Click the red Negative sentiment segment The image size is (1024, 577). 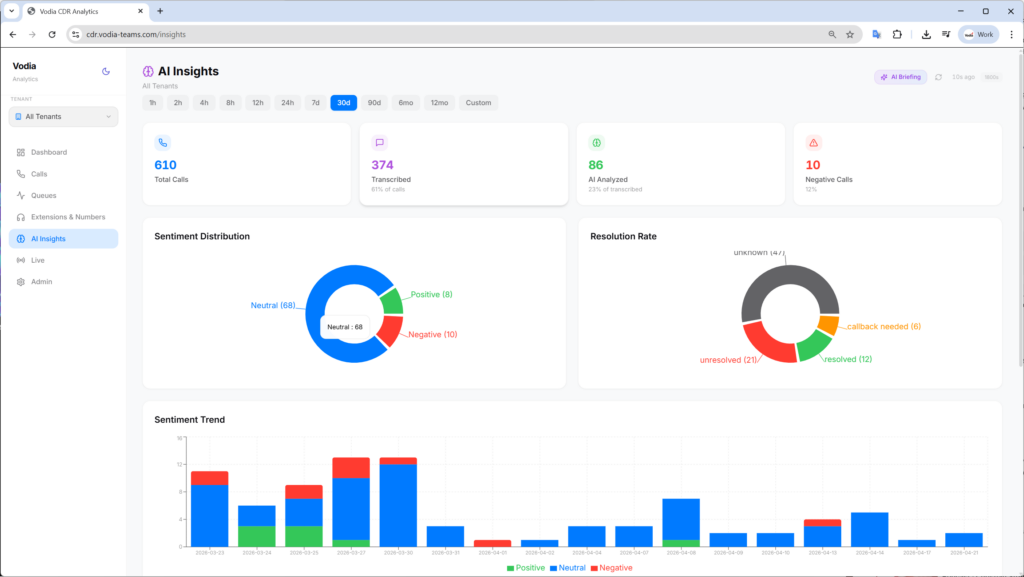coord(391,330)
